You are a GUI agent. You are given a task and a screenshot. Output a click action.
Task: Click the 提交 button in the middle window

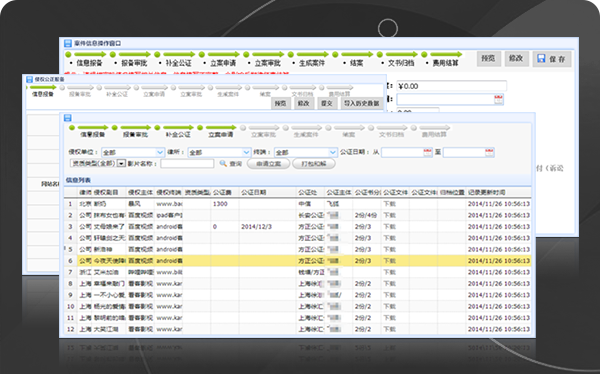pyautogui.click(x=327, y=103)
